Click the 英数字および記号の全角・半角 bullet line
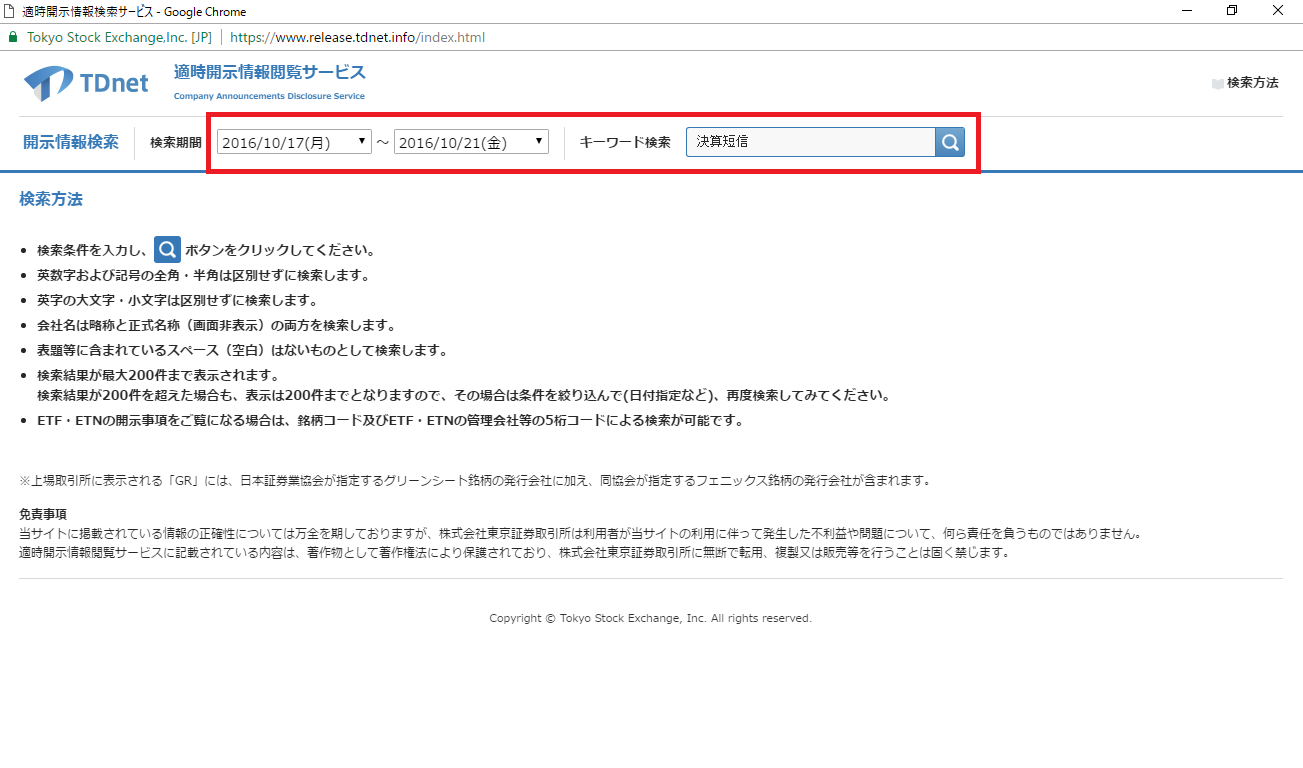The width and height of the screenshot is (1303, 768). 203,275
